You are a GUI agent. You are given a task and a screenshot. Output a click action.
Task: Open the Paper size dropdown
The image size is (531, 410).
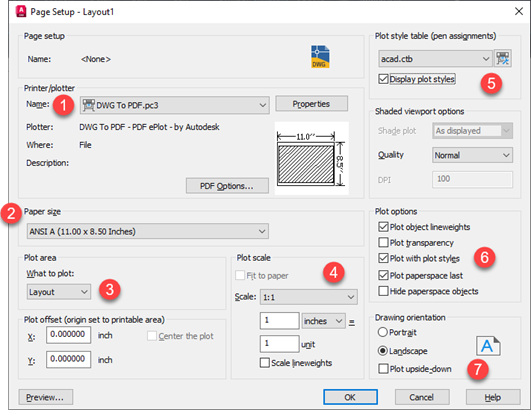tap(148, 231)
